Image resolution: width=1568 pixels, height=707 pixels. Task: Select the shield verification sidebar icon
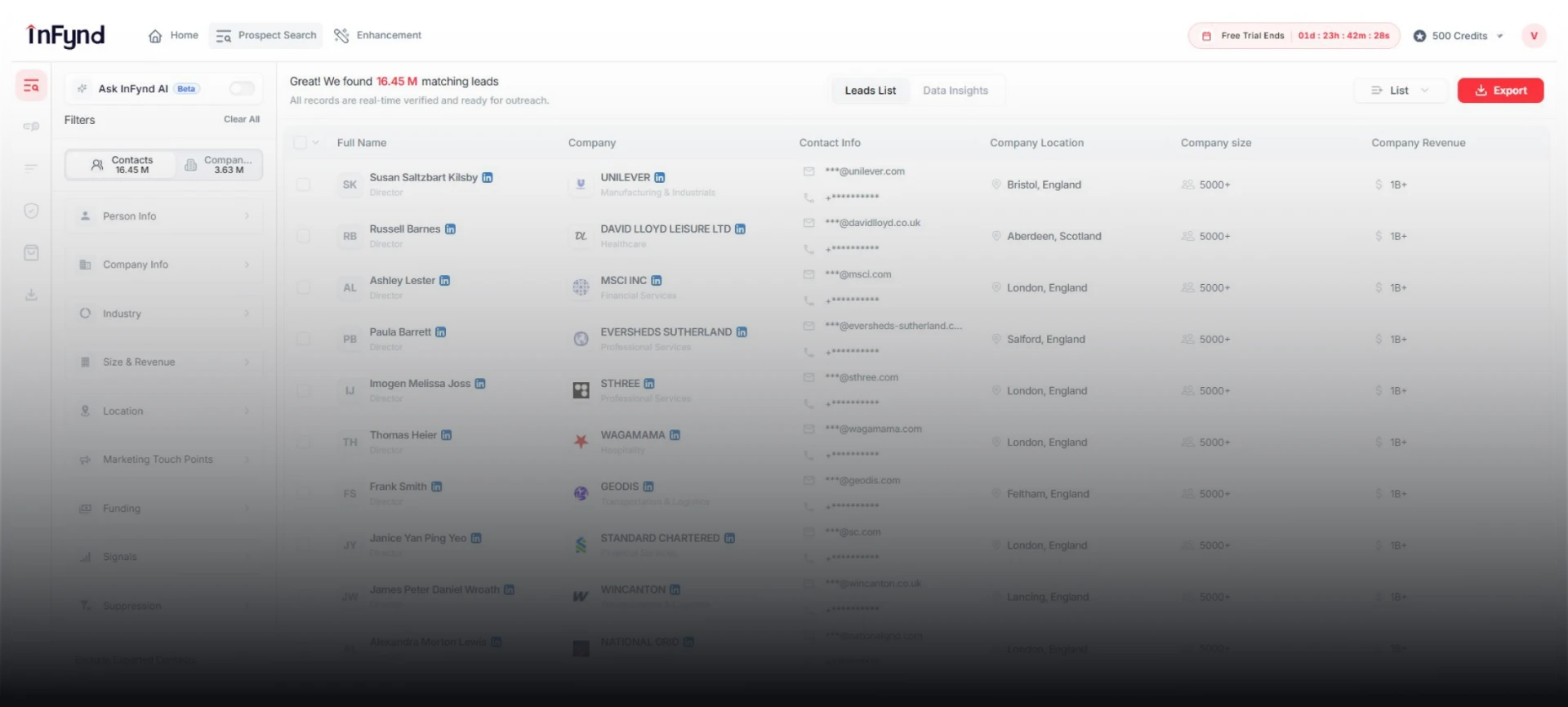pos(31,211)
